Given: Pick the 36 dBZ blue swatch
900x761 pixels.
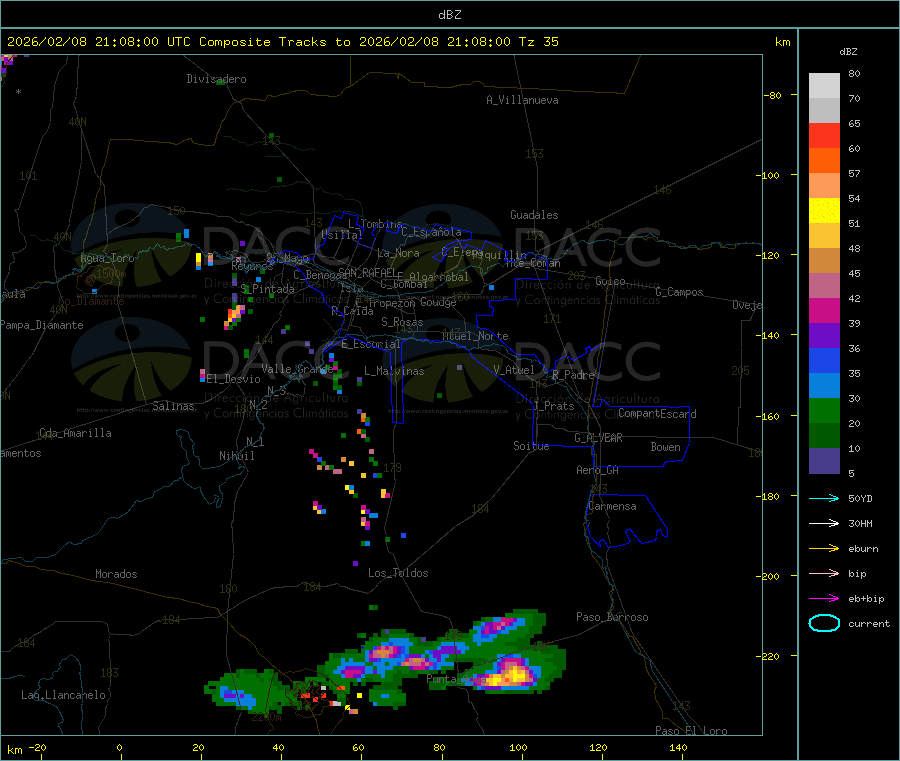Looking at the screenshot, I should coord(824,360).
